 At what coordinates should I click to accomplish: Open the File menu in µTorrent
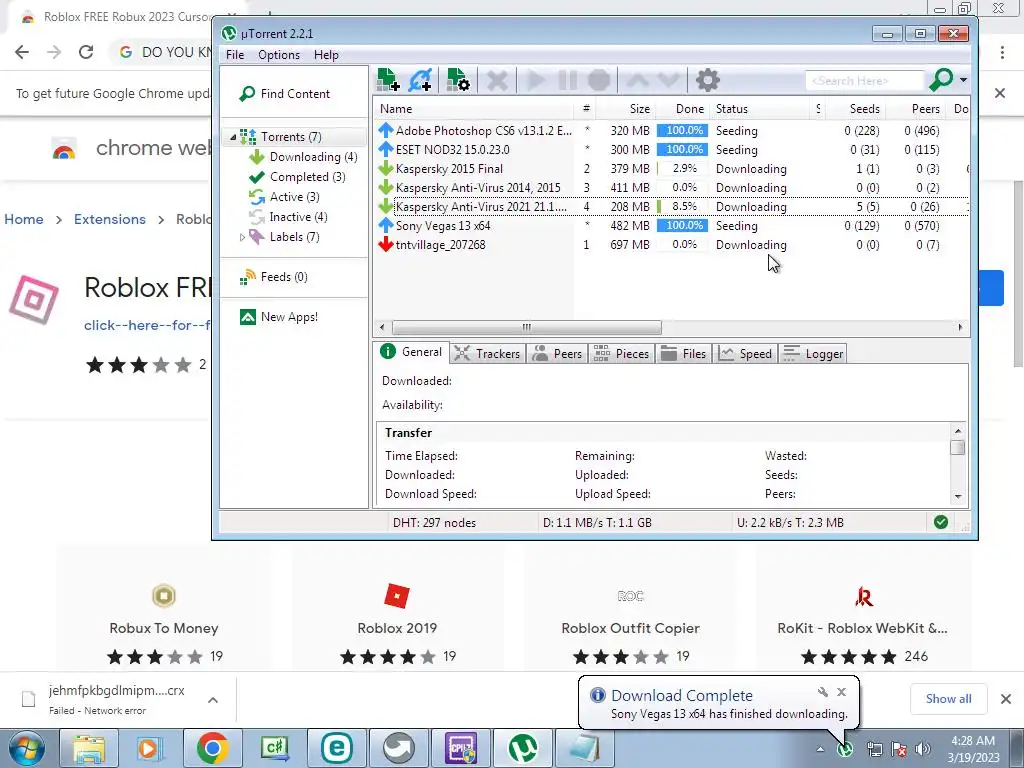pyautogui.click(x=235, y=55)
